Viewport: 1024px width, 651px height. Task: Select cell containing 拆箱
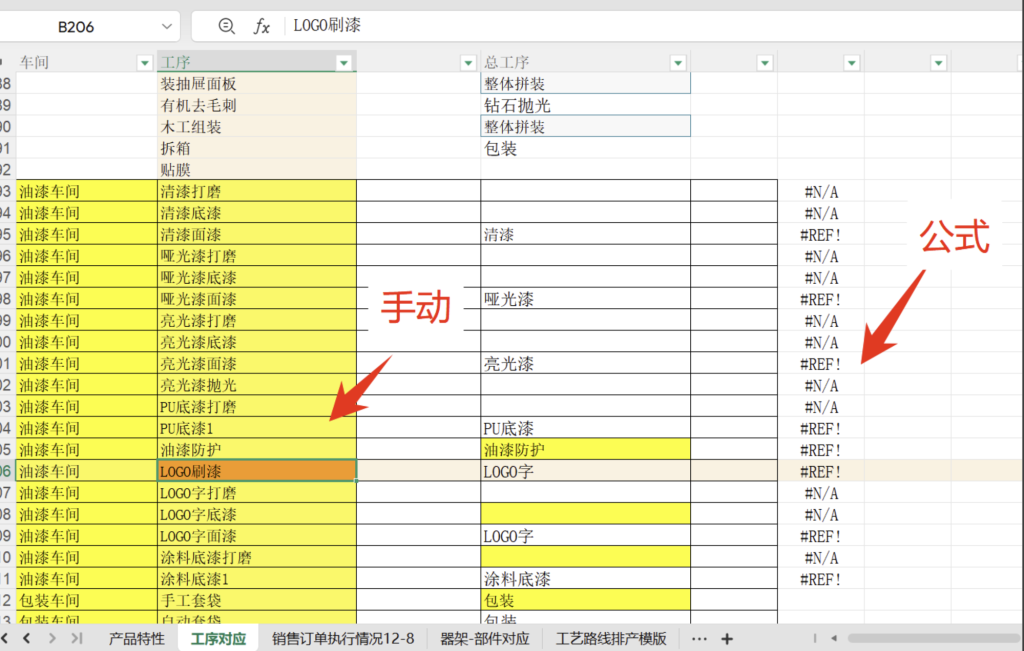pos(257,148)
